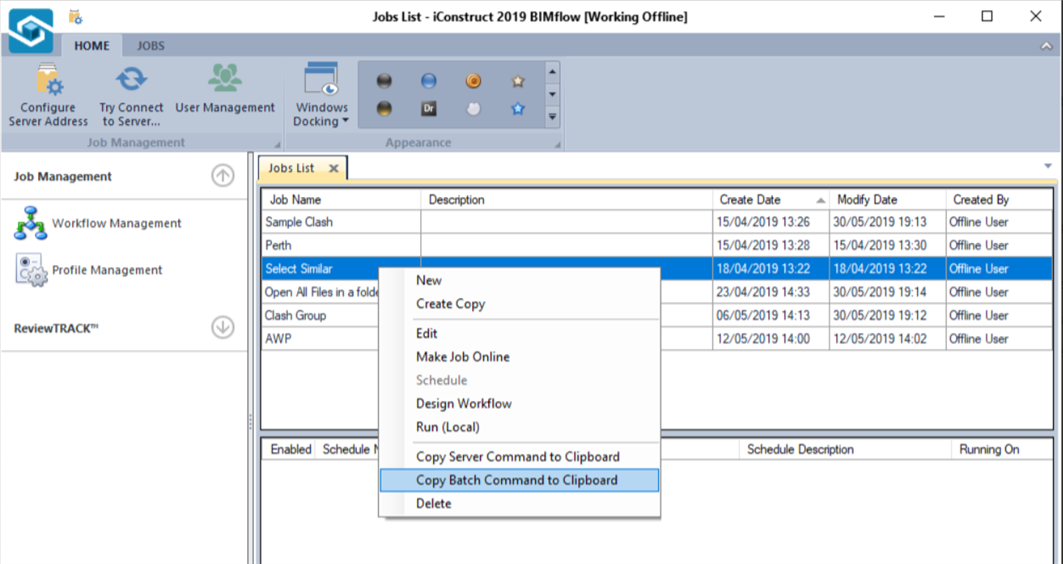Maximize the BIMflow window

pyautogui.click(x=987, y=16)
